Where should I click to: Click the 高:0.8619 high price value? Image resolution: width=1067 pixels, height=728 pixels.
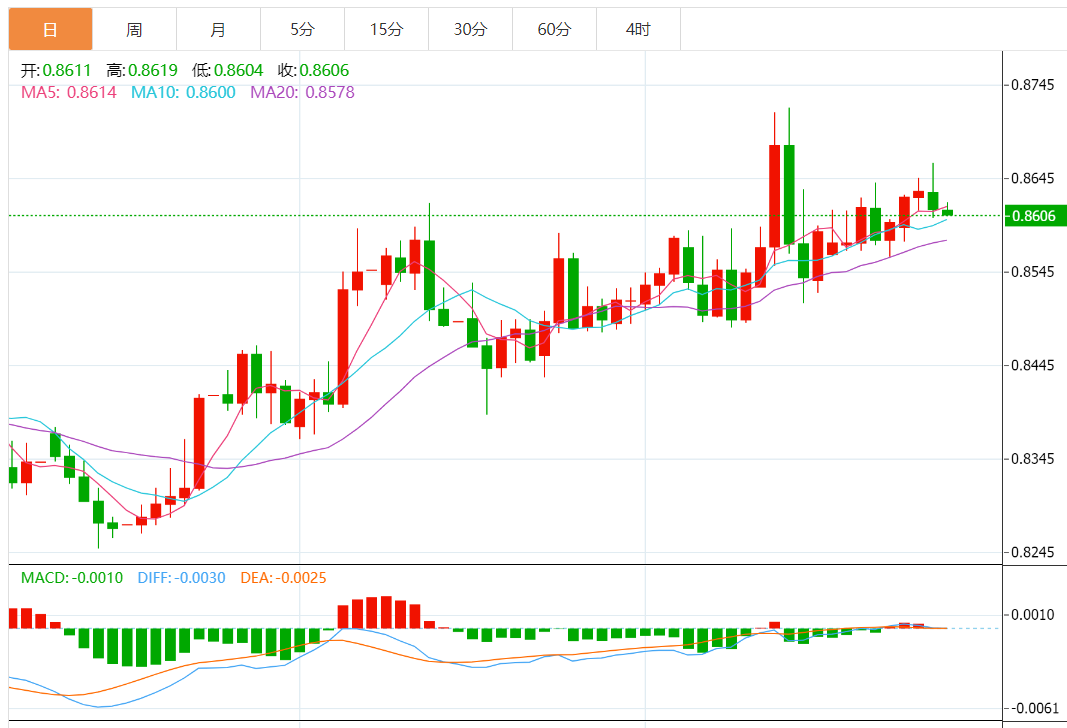[142, 70]
